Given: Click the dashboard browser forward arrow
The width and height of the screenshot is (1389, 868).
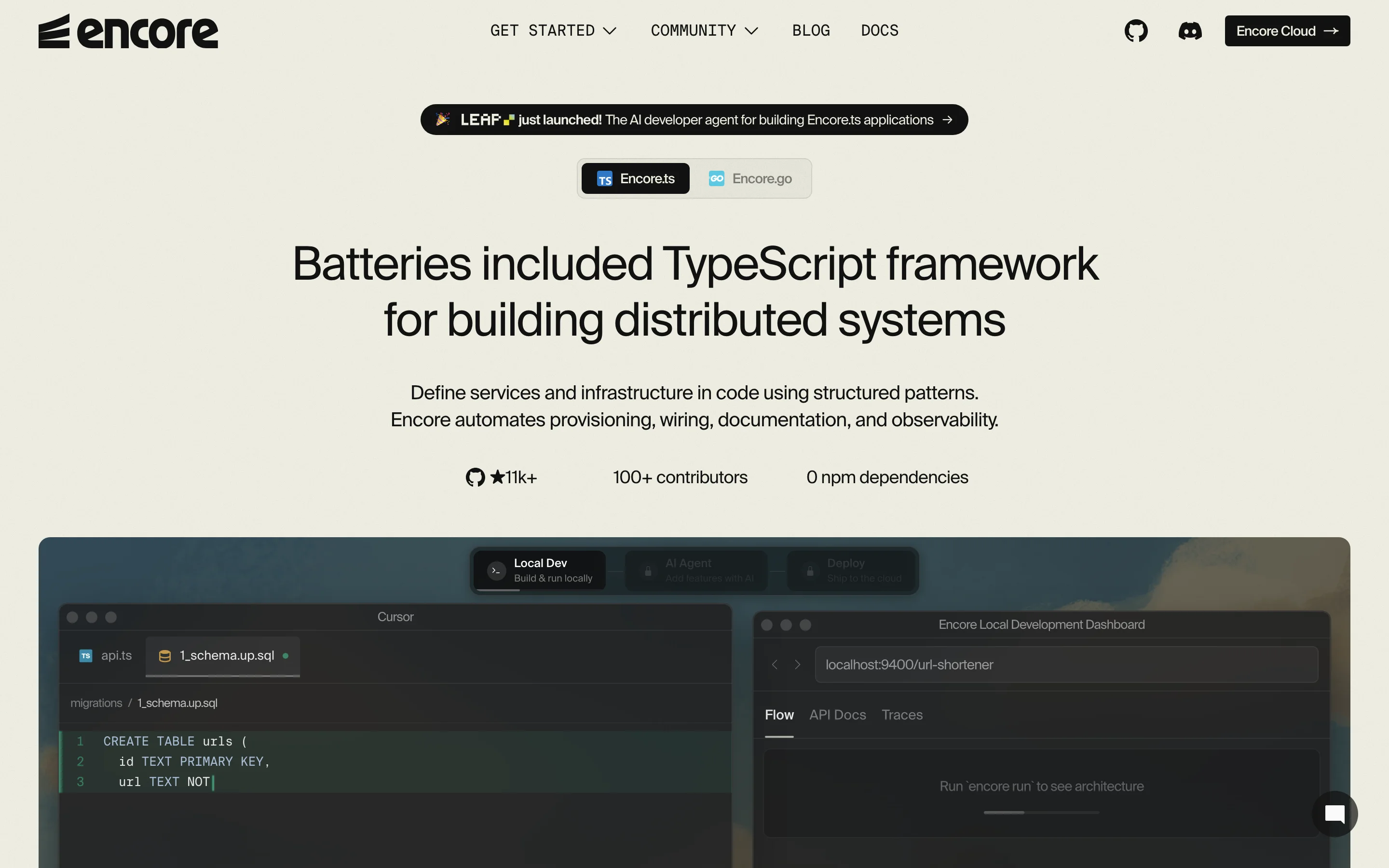Looking at the screenshot, I should (797, 664).
